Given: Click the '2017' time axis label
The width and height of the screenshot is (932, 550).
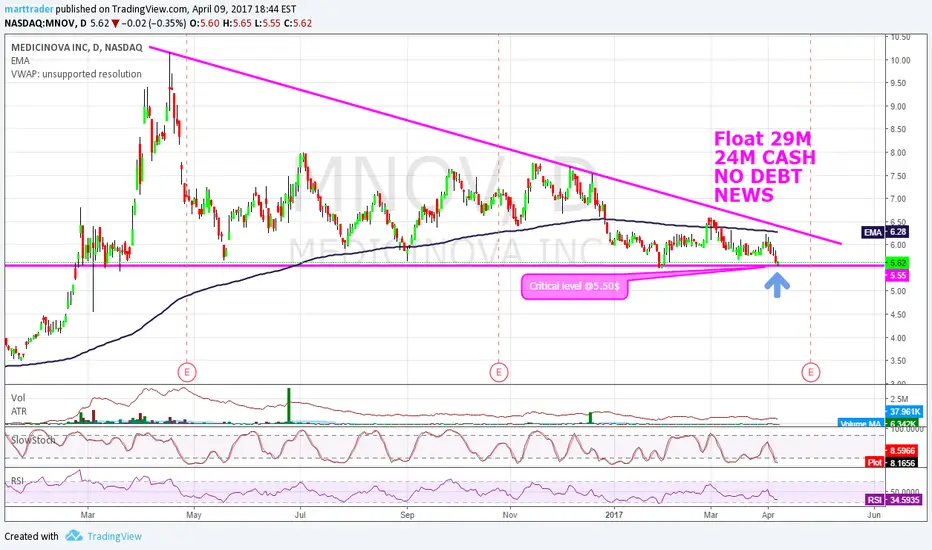Looking at the screenshot, I should tap(614, 515).
